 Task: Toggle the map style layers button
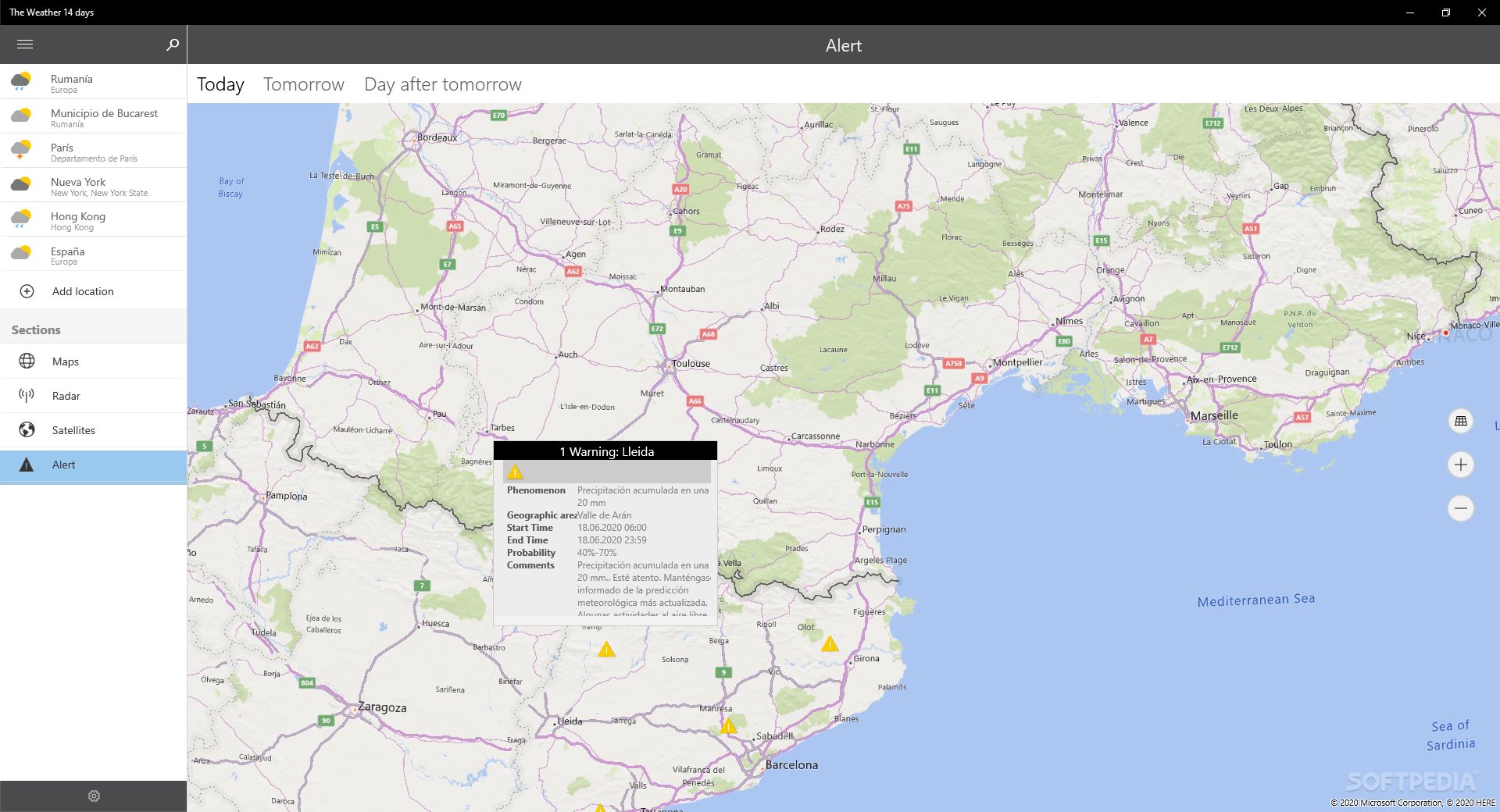click(1460, 422)
